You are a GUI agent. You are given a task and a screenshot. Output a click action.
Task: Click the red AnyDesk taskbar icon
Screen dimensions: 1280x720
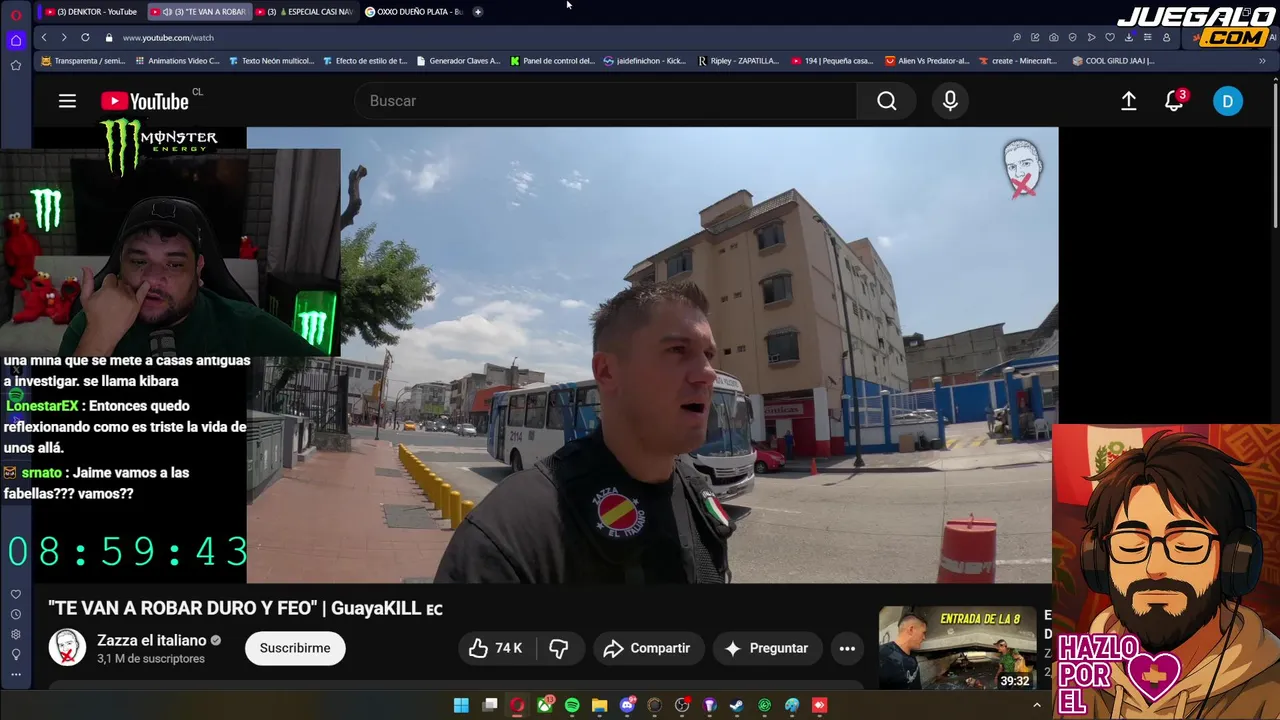820,705
